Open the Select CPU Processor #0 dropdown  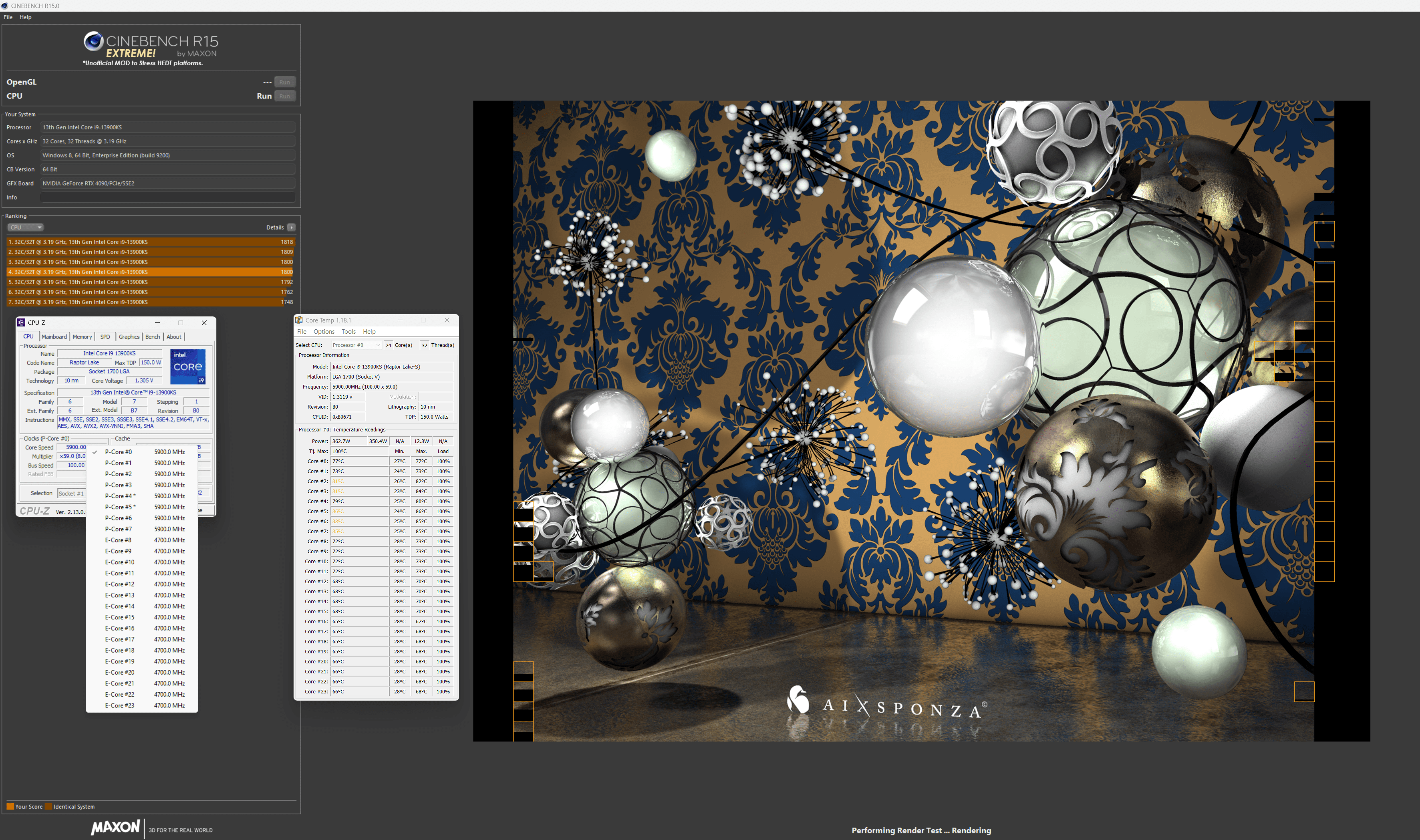(356, 345)
